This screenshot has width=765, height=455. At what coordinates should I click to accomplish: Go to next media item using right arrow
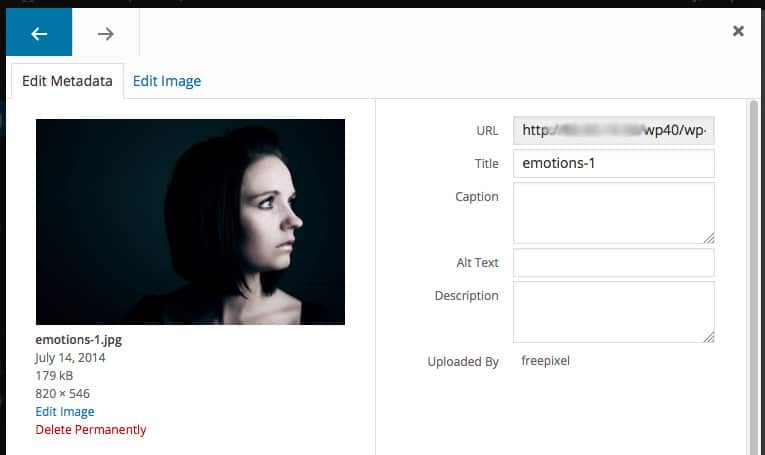(105, 33)
